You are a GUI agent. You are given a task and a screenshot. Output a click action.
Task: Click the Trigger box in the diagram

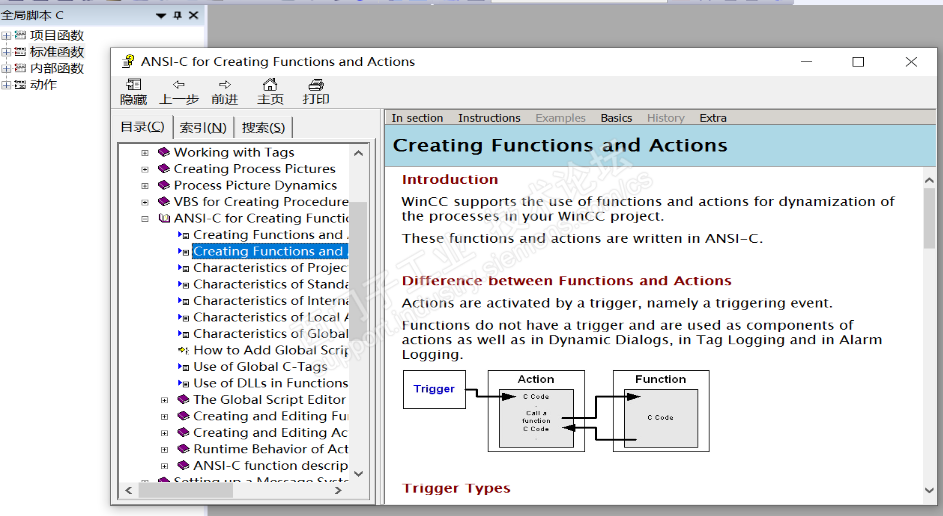coord(434,389)
